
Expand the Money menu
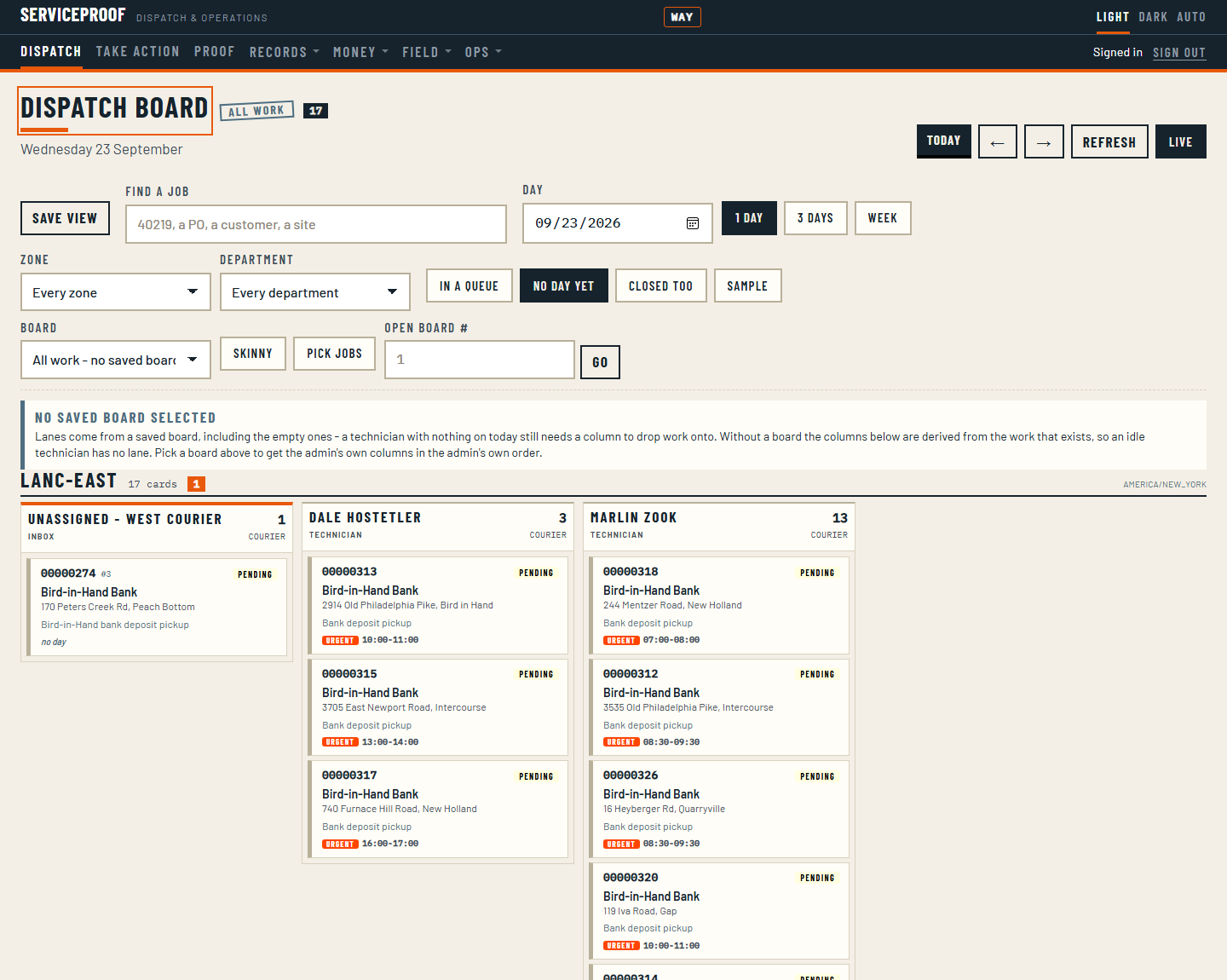tap(360, 52)
